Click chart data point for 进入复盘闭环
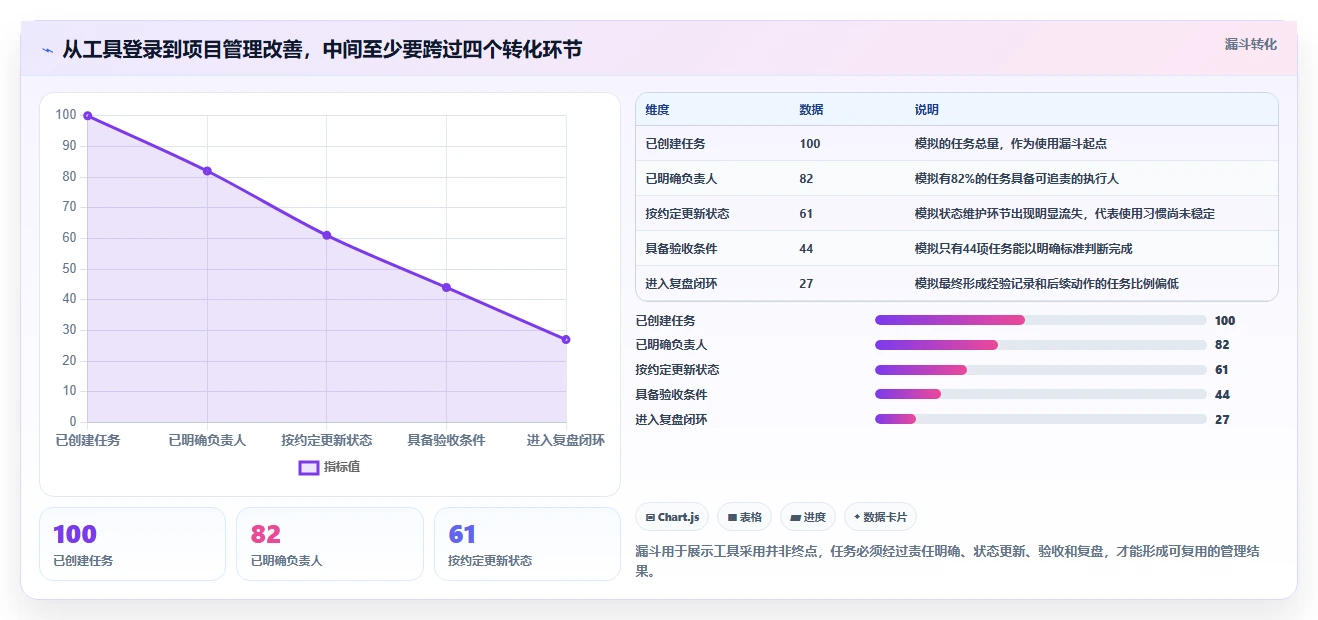 coord(566,339)
